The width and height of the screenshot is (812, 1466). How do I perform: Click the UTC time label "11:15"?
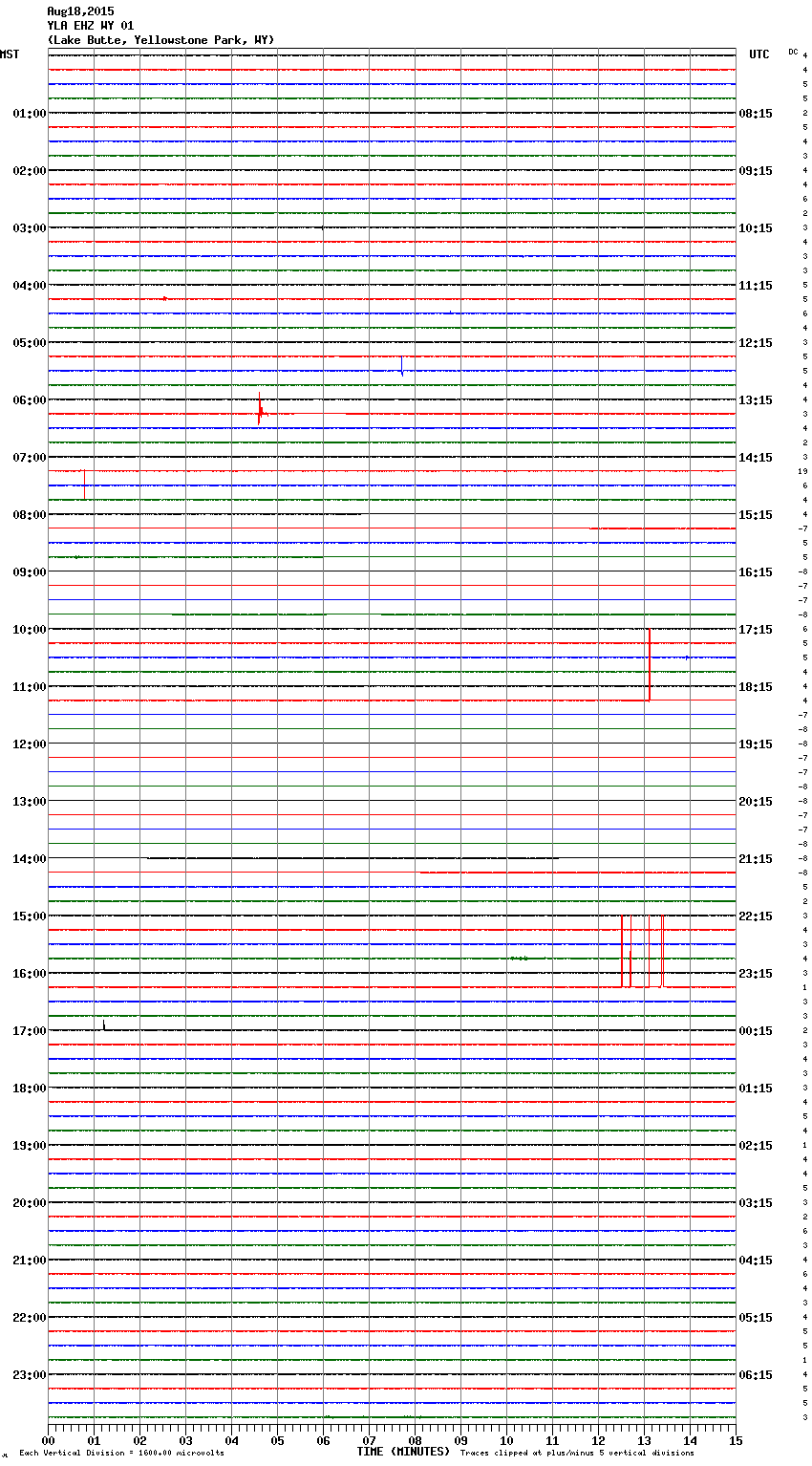pyautogui.click(x=756, y=286)
